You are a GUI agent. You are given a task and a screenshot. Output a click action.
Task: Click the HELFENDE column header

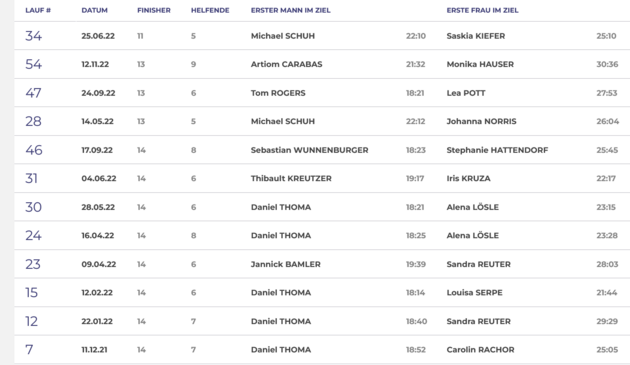(x=210, y=10)
